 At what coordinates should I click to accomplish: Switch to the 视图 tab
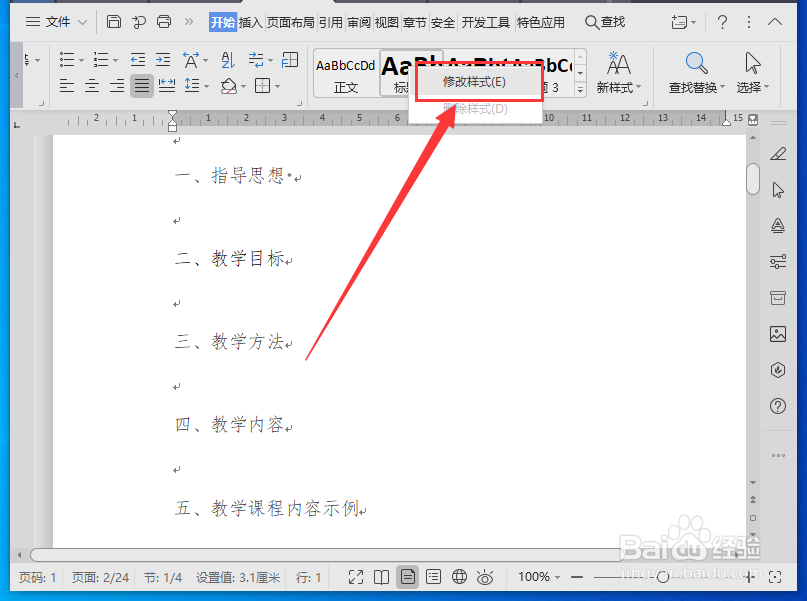pyautogui.click(x=387, y=23)
